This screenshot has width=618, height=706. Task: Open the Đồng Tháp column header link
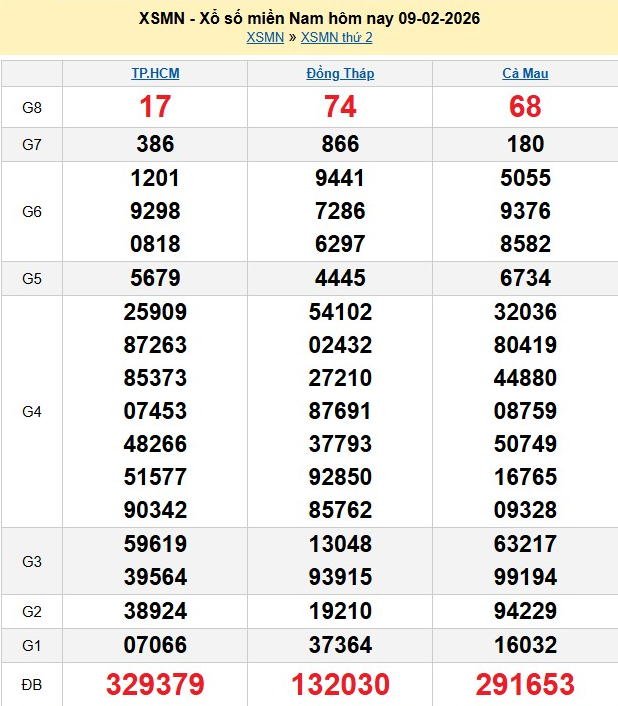pyautogui.click(x=340, y=73)
